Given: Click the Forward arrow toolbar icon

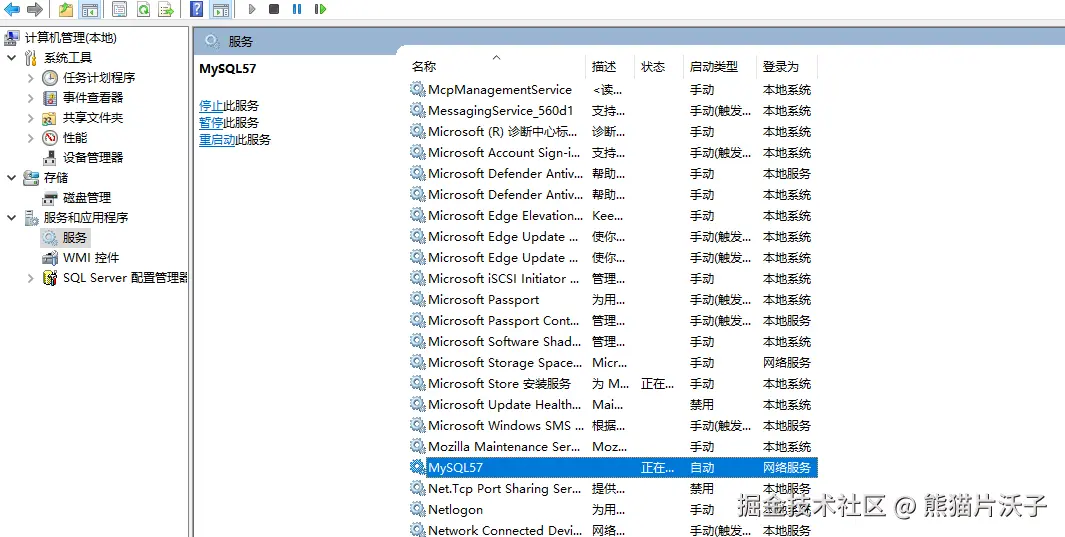Looking at the screenshot, I should [x=35, y=9].
